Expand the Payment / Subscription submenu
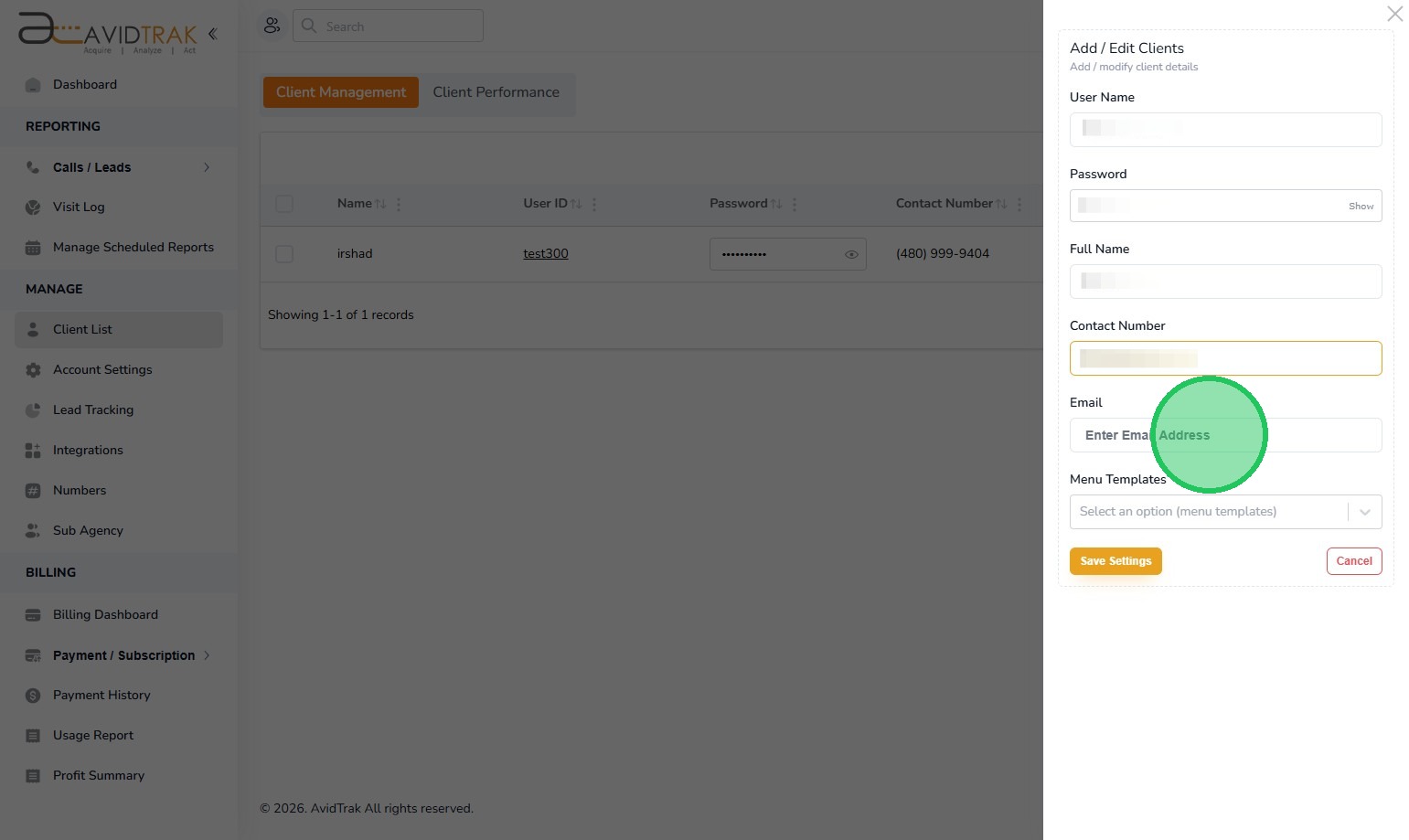 [x=207, y=655]
